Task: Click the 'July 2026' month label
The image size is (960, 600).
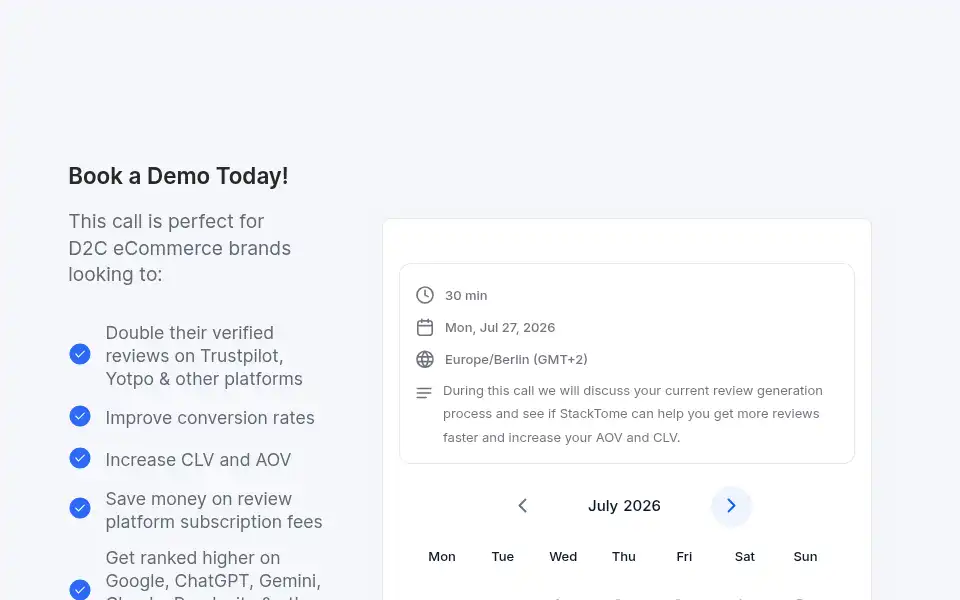Action: [624, 506]
